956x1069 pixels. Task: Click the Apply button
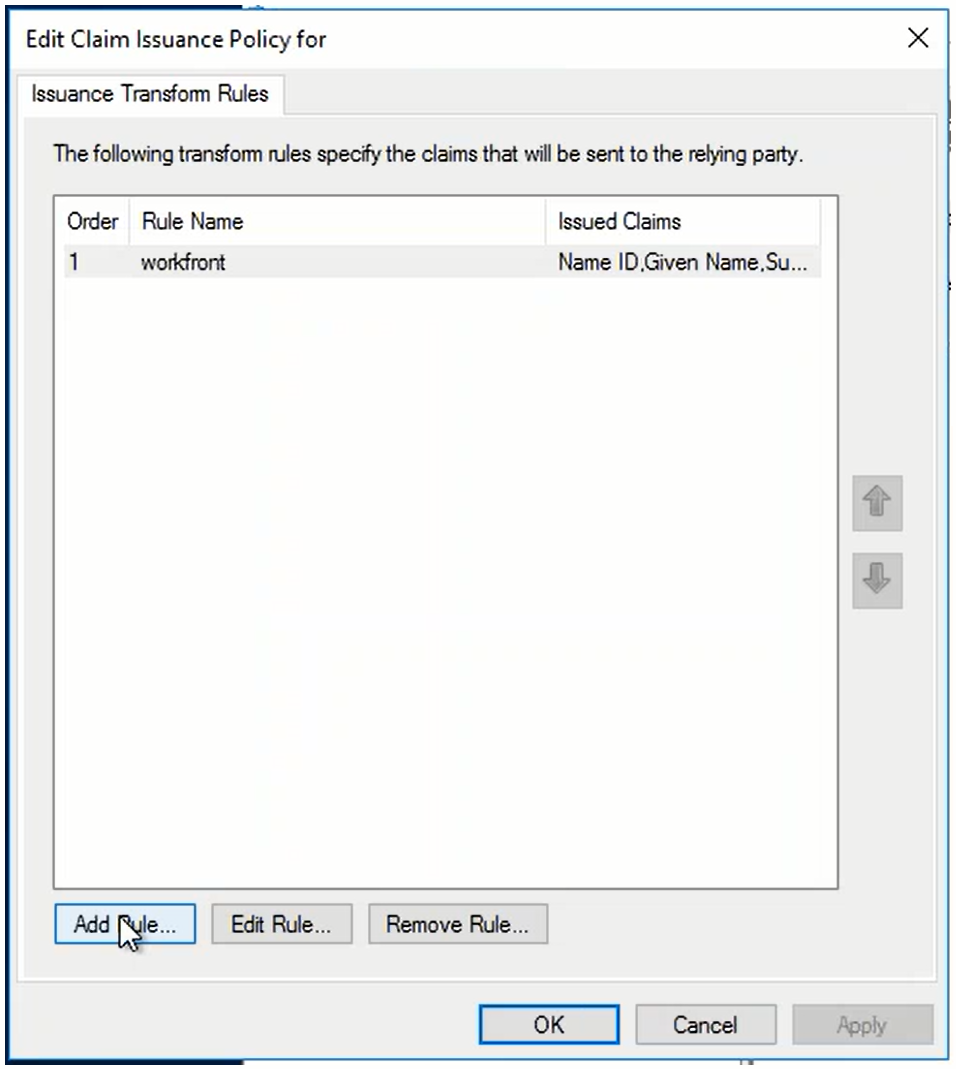coord(862,1025)
